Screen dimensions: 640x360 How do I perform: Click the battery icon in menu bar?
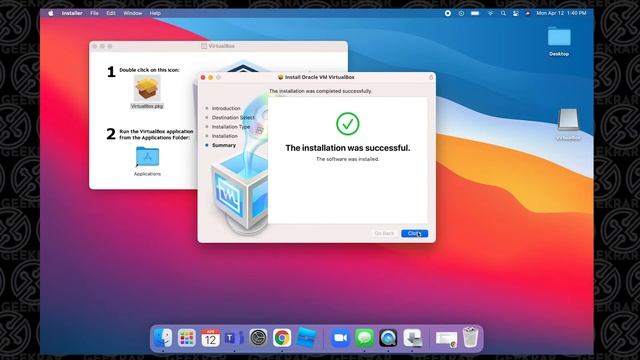[475, 13]
